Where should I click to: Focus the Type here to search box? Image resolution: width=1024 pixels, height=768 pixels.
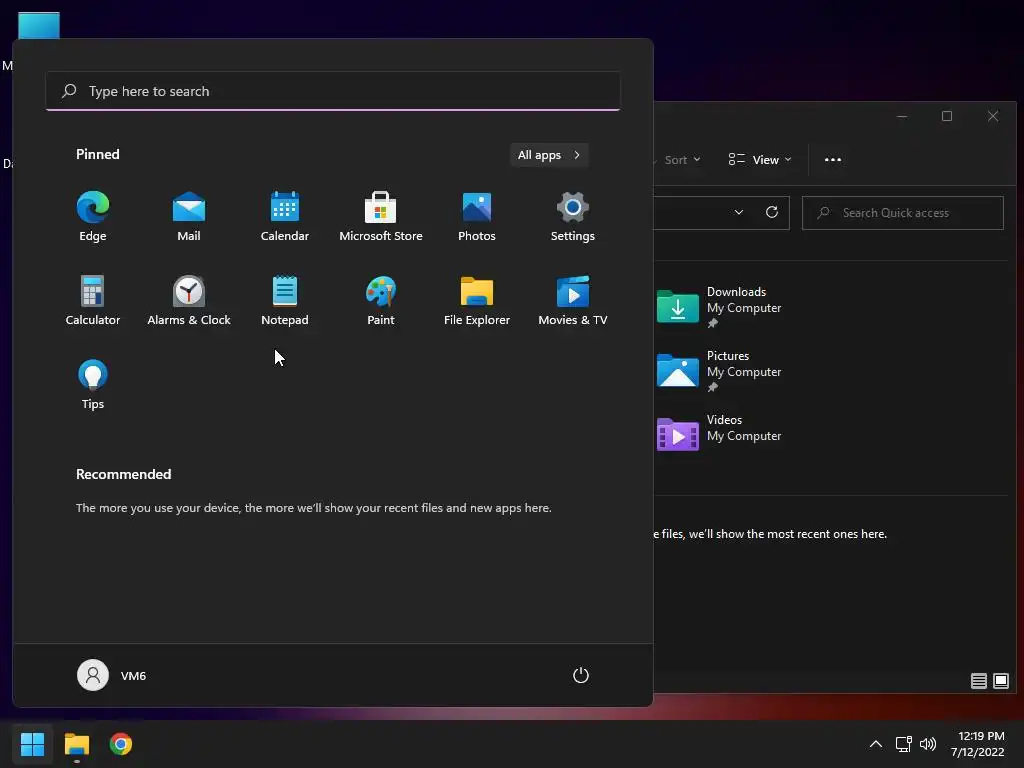[x=333, y=91]
